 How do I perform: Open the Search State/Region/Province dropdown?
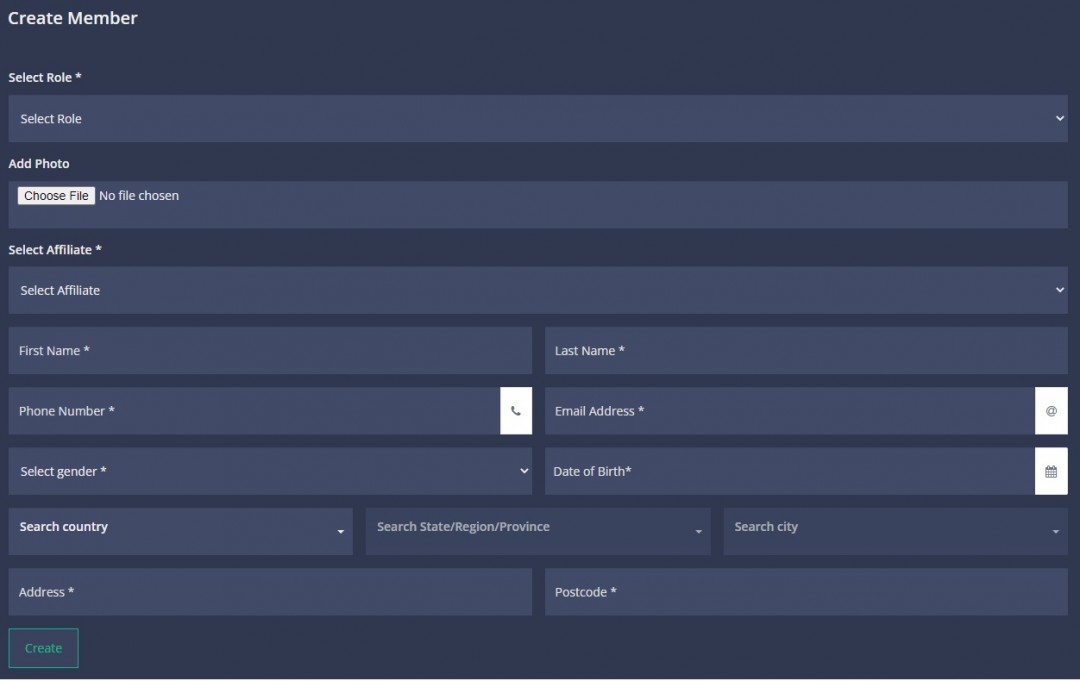538,532
